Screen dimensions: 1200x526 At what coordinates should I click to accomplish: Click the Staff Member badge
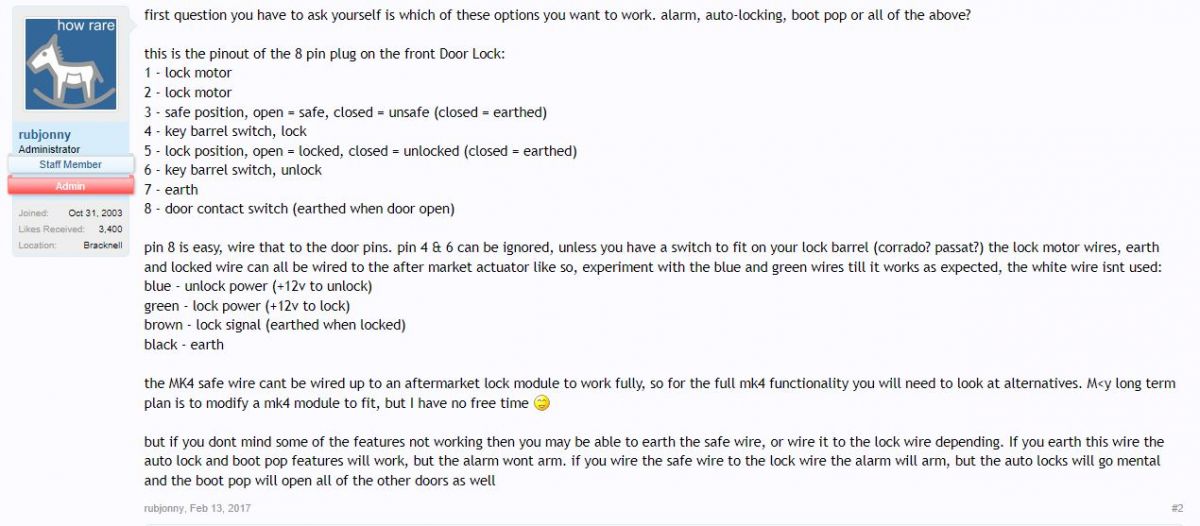click(x=70, y=165)
